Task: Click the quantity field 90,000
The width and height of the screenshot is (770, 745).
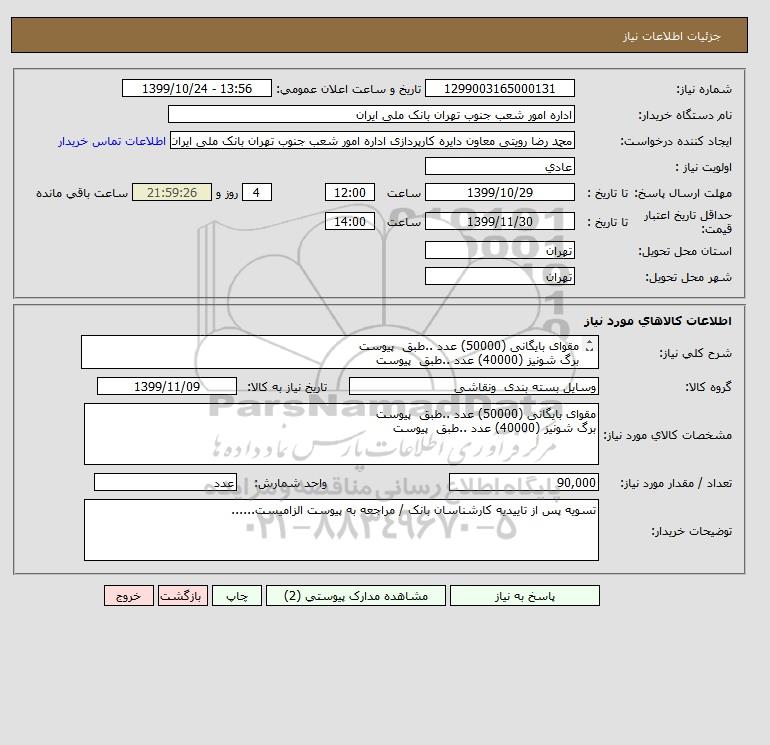Action: pyautogui.click(x=523, y=482)
